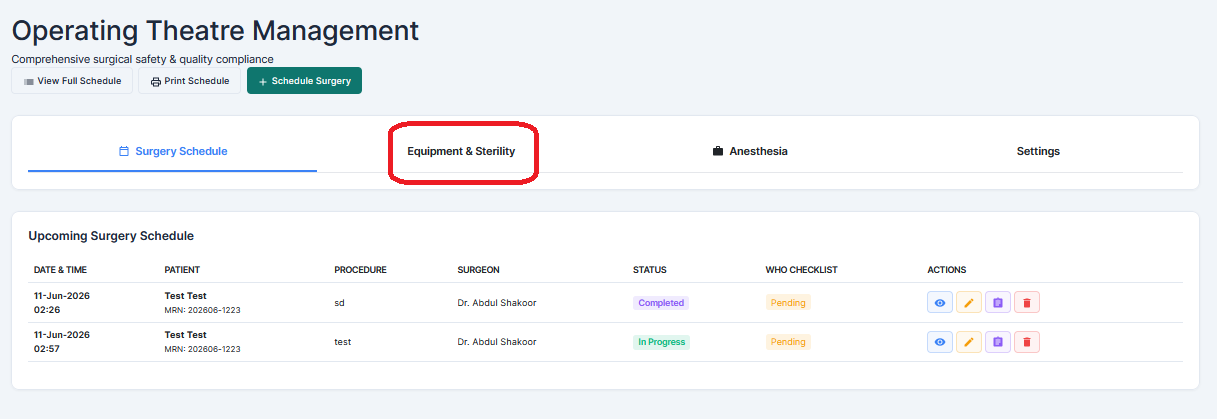The height and width of the screenshot is (420, 1222).
Task: Click the View Full Schedule button
Action: pyautogui.click(x=72, y=81)
